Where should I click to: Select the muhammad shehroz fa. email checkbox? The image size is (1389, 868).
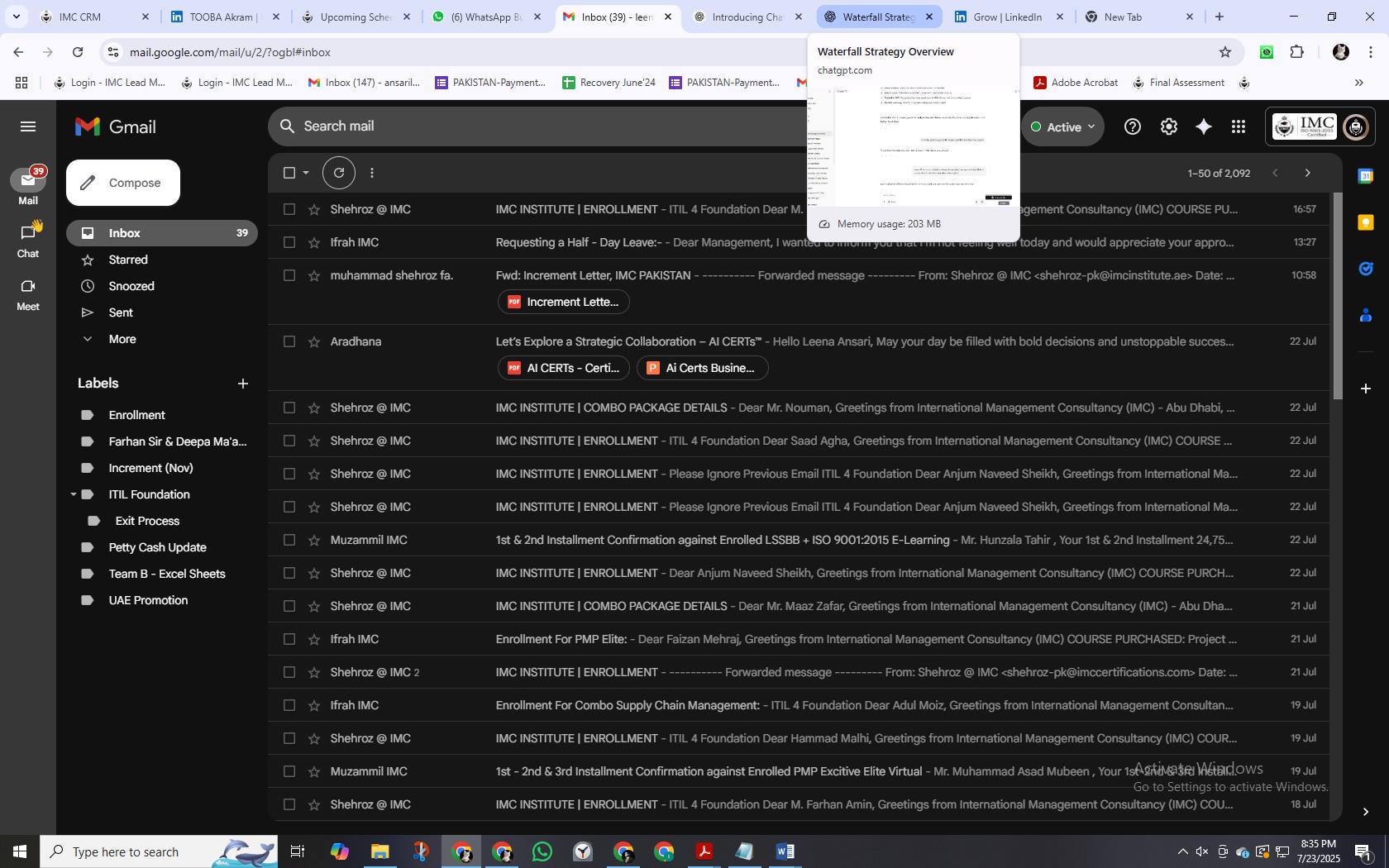289,275
